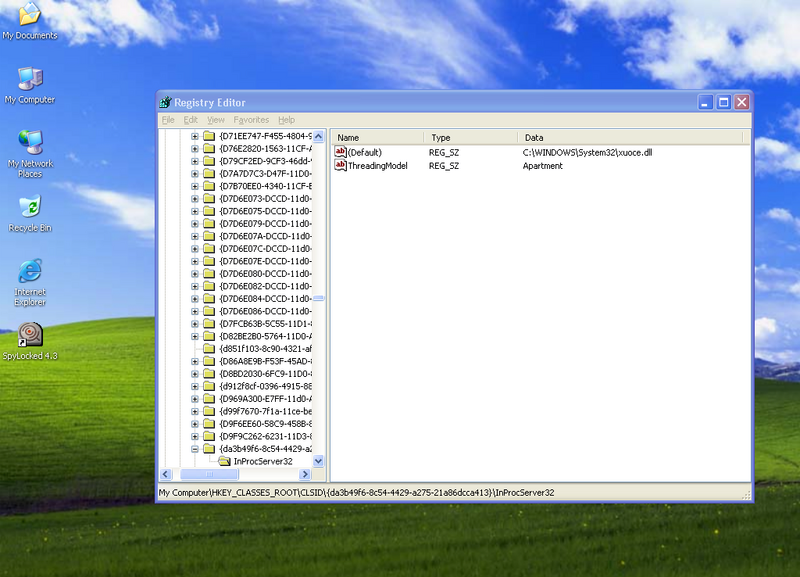This screenshot has width=800, height=577.
Task: Select the {d99f7670-7f1a-11ce key label
Action: coord(265,411)
